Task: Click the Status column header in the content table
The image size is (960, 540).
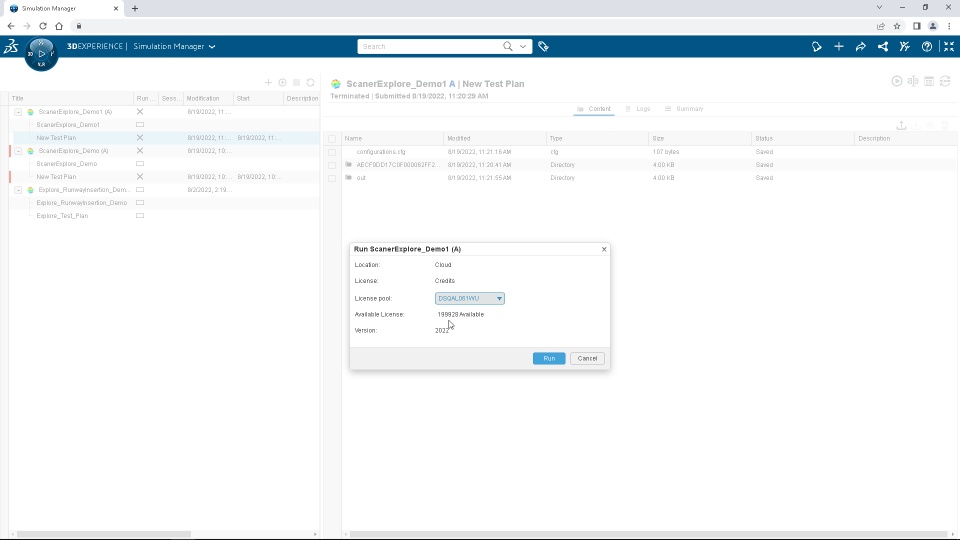Action: point(803,138)
